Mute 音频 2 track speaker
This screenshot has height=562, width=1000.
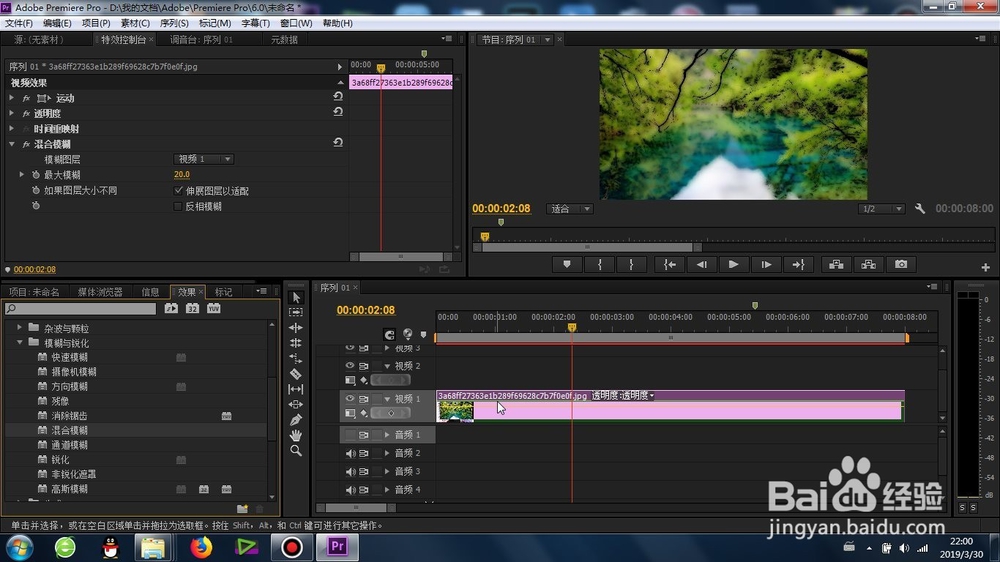tap(350, 454)
